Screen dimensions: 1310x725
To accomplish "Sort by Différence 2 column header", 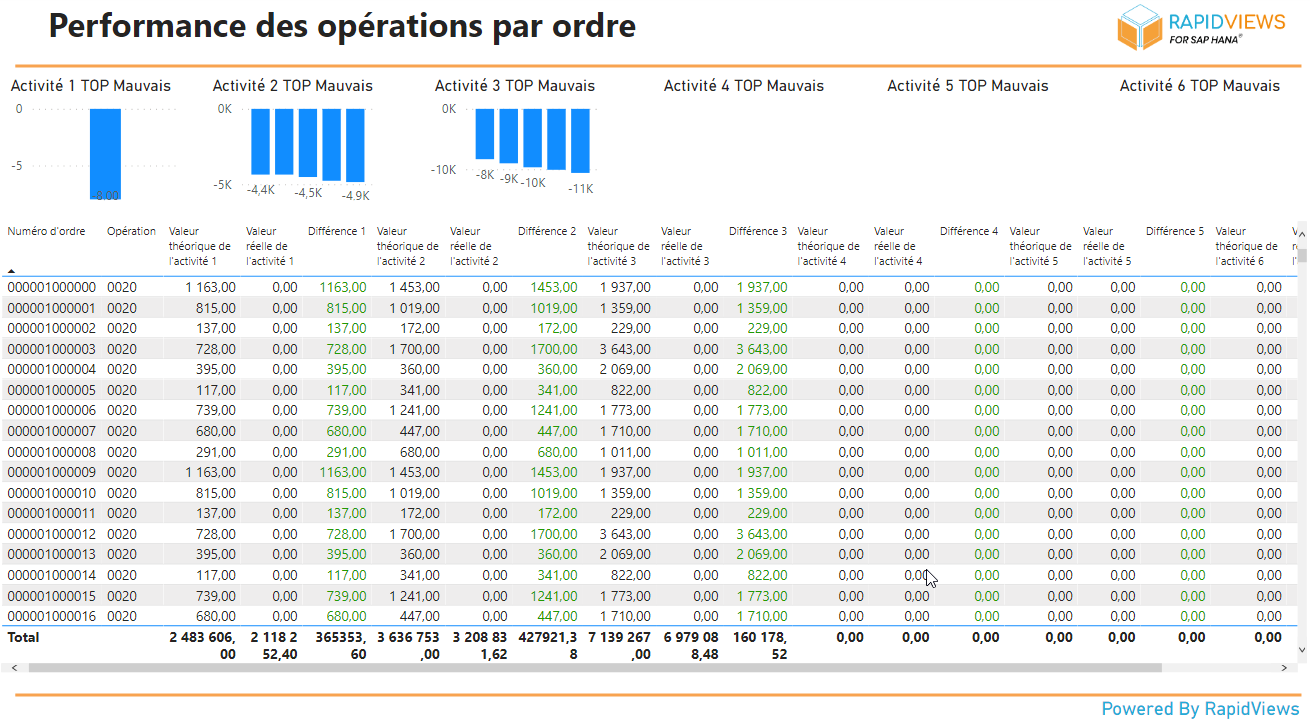I will coord(547,231).
